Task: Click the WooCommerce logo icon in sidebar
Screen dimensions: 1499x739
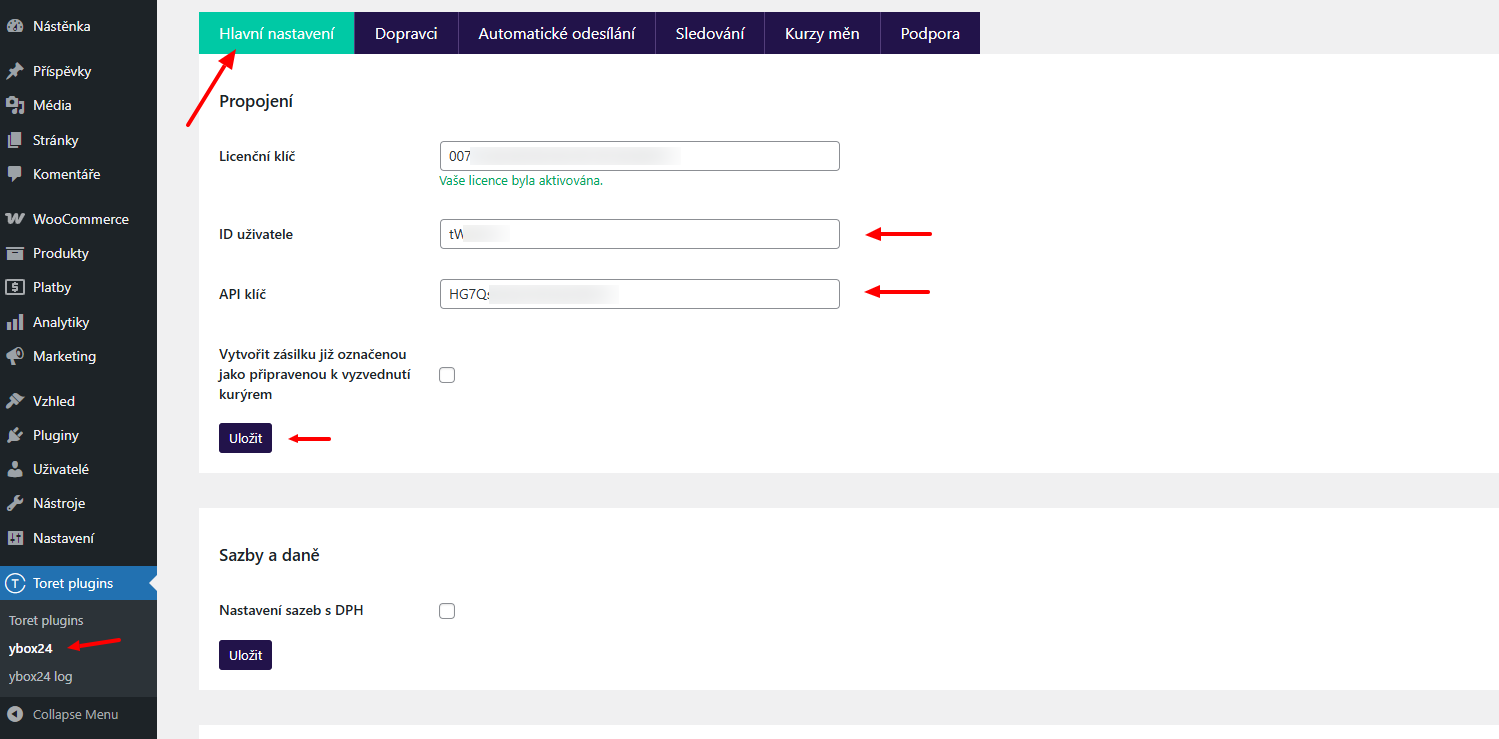Action: tap(15, 219)
